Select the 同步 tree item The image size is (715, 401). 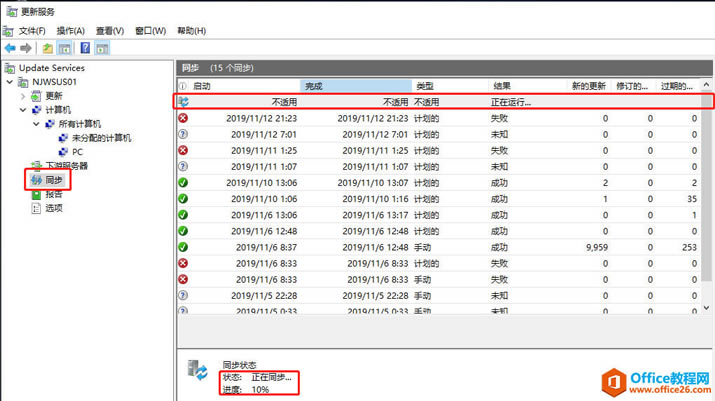coord(54,180)
